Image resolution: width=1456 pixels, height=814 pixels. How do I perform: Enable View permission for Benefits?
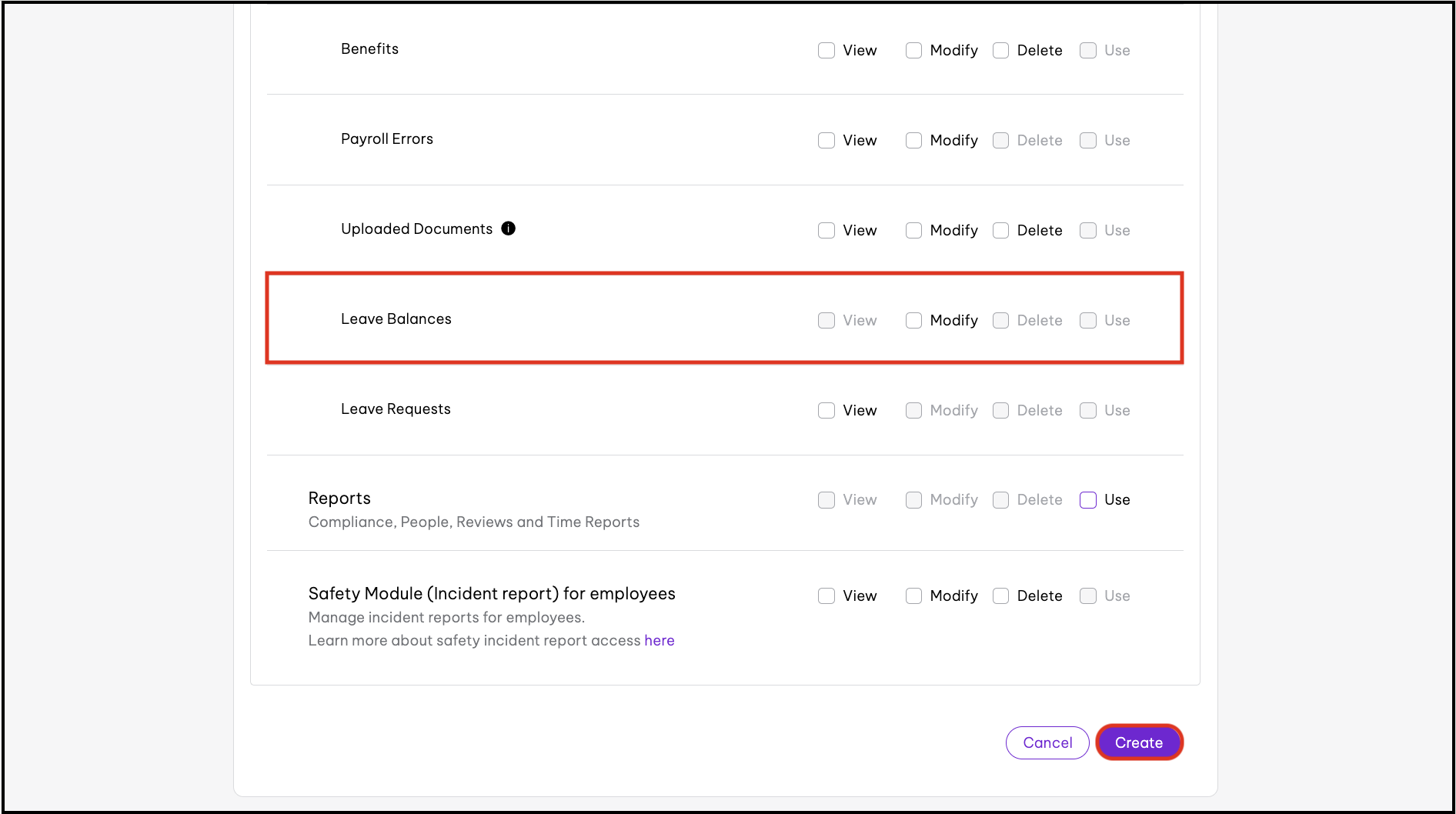[x=827, y=51]
